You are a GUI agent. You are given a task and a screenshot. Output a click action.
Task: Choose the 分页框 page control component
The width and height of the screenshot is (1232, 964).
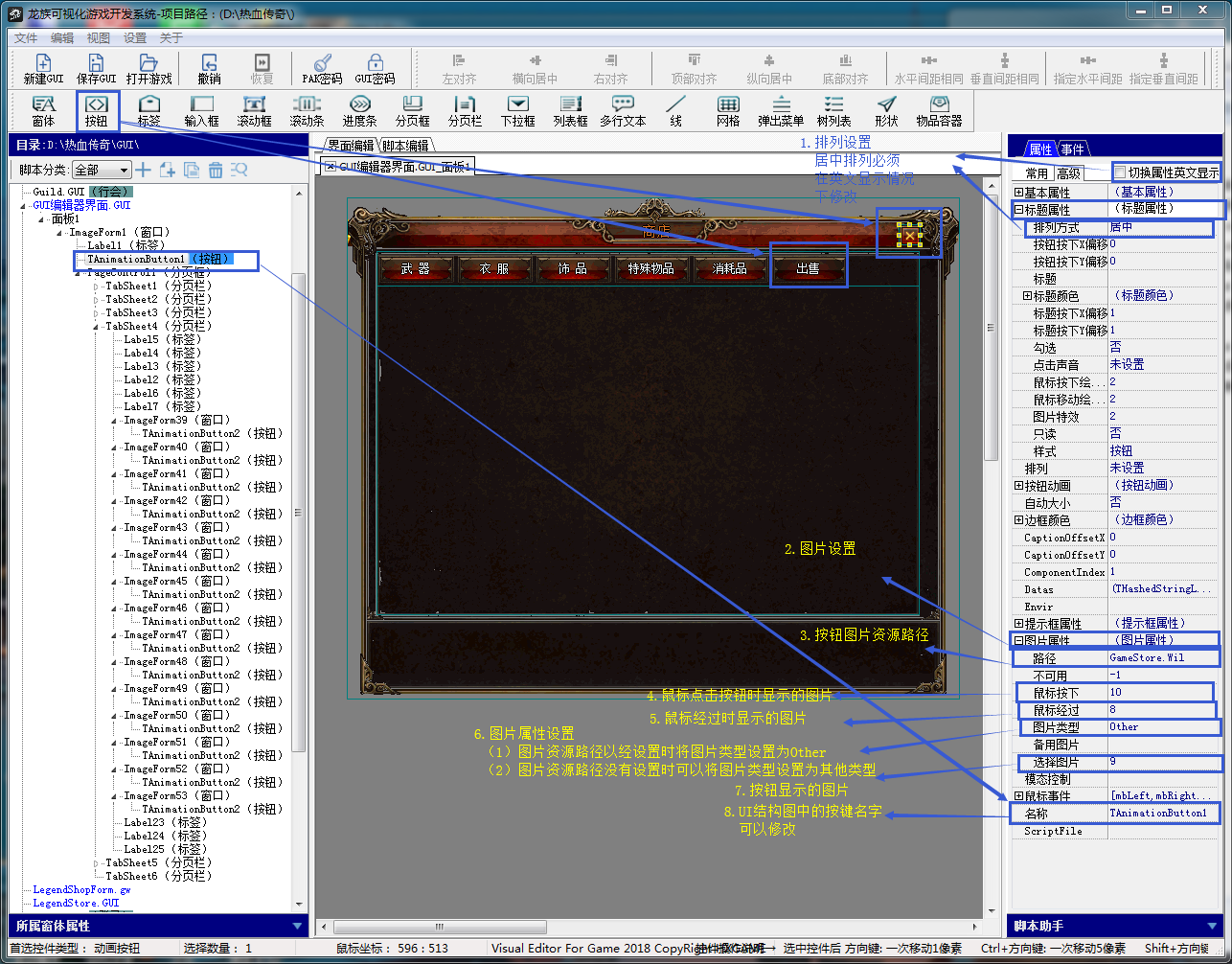tap(412, 111)
